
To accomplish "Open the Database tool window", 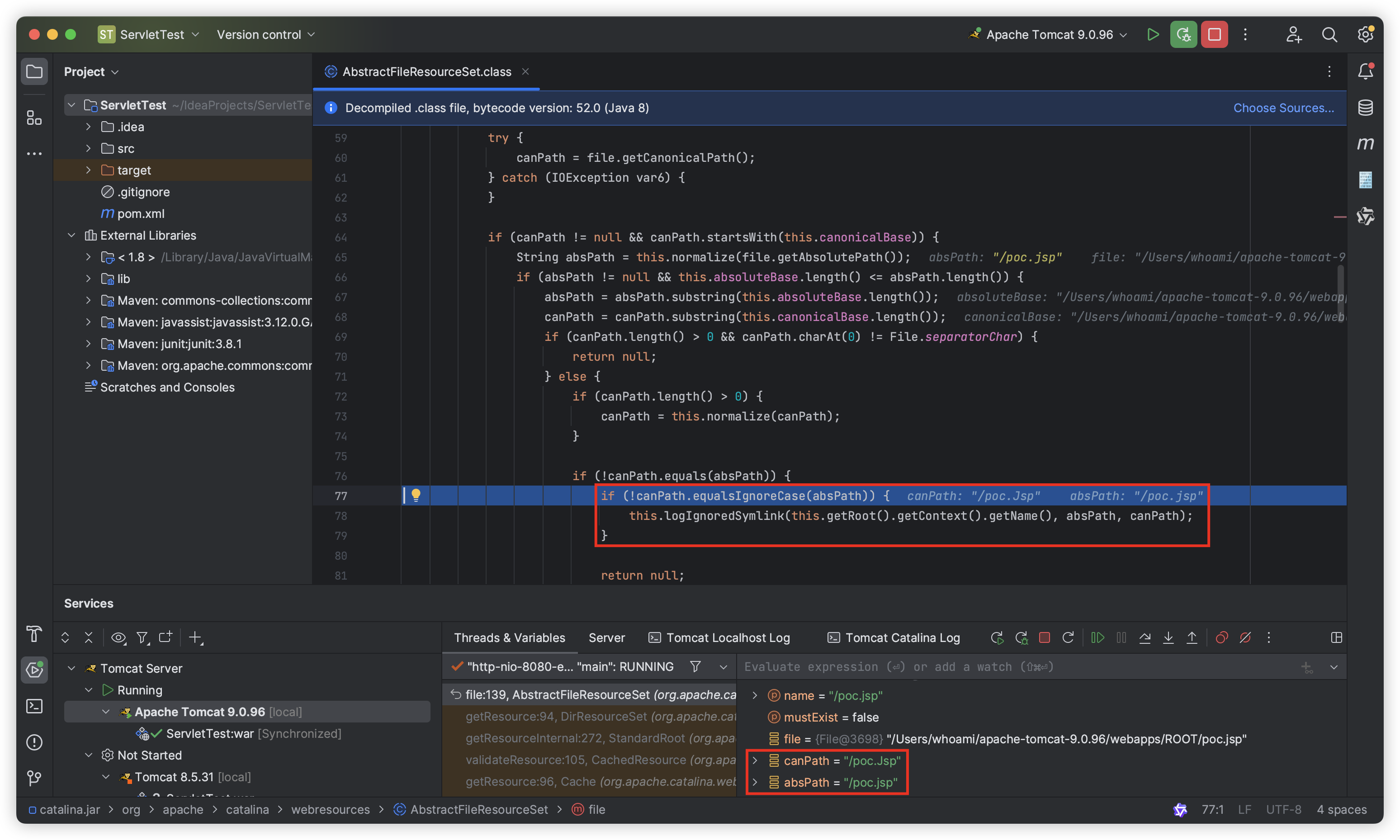I will (x=1366, y=108).
